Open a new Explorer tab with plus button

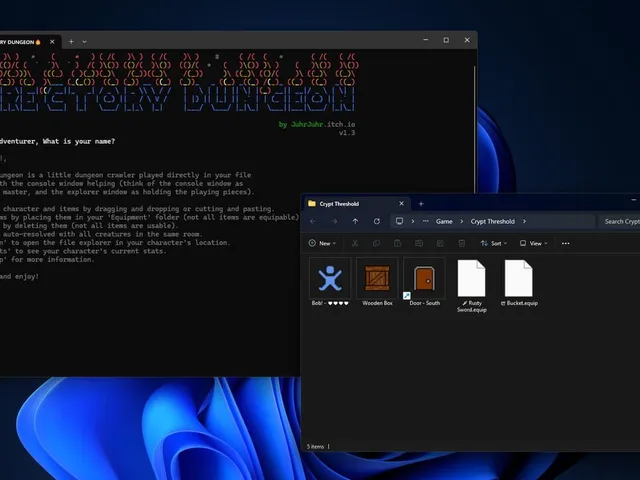[421, 203]
